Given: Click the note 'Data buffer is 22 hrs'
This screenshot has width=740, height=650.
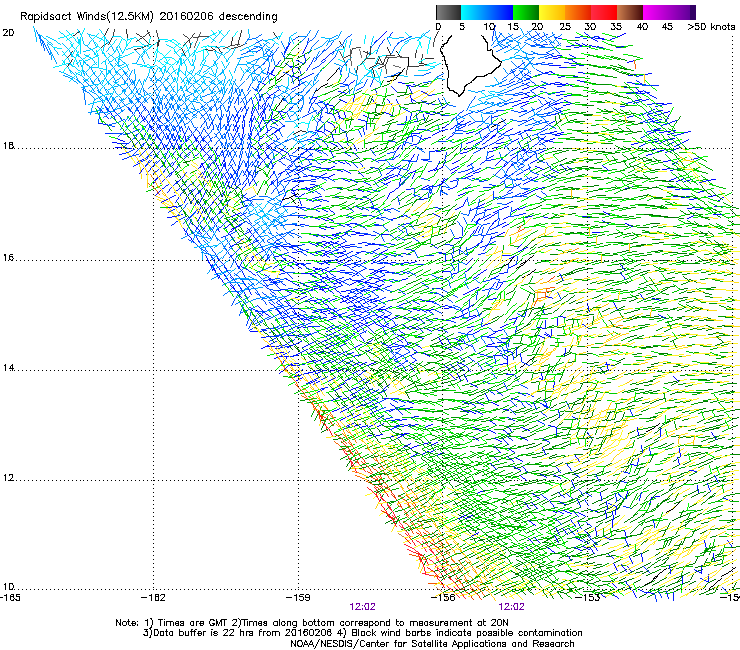Looking at the screenshot, I should (x=205, y=633).
